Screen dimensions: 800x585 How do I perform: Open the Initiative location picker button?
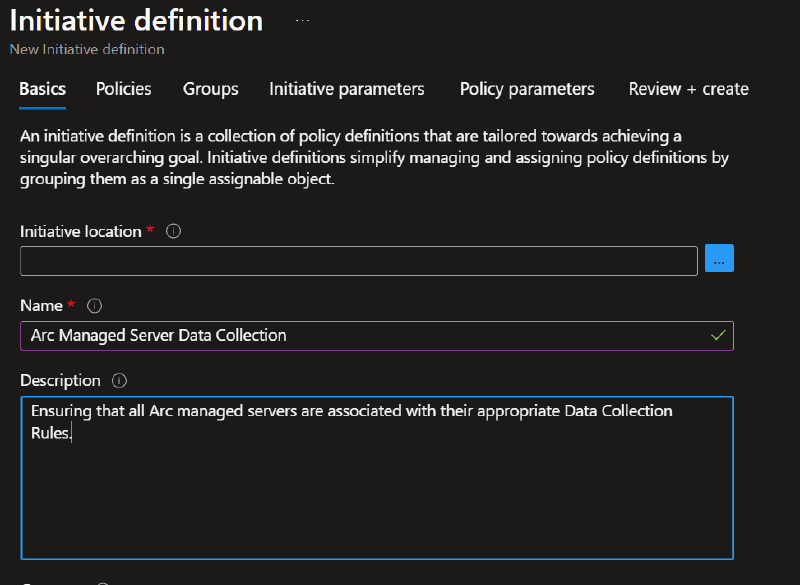[719, 258]
